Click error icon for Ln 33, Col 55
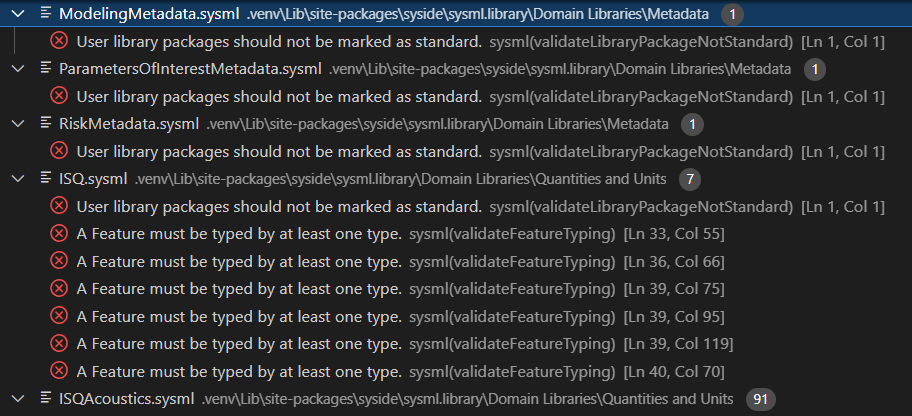Image resolution: width=912 pixels, height=416 pixels. (59, 234)
